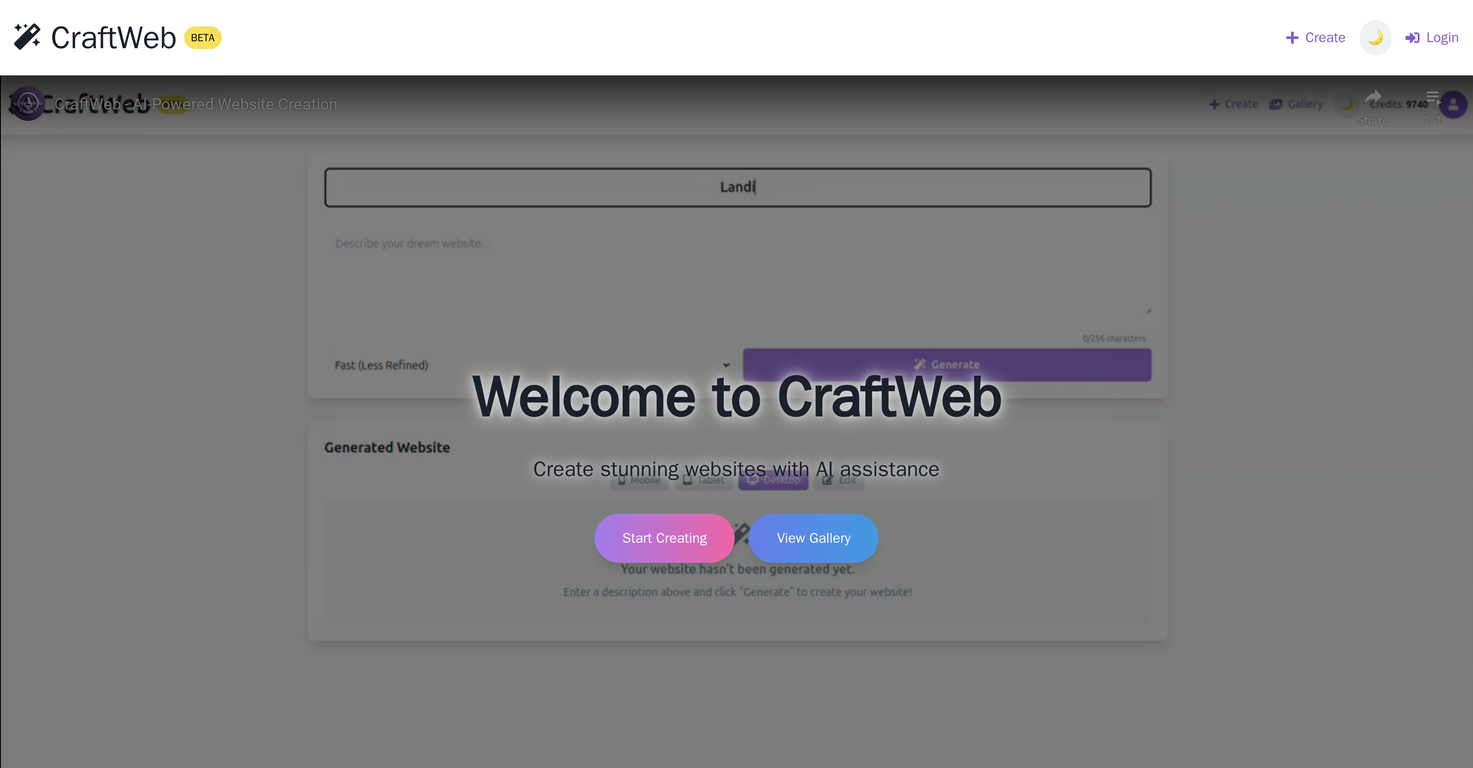
Task: Click the CraftWeb magic wand logo icon
Action: click(27, 37)
